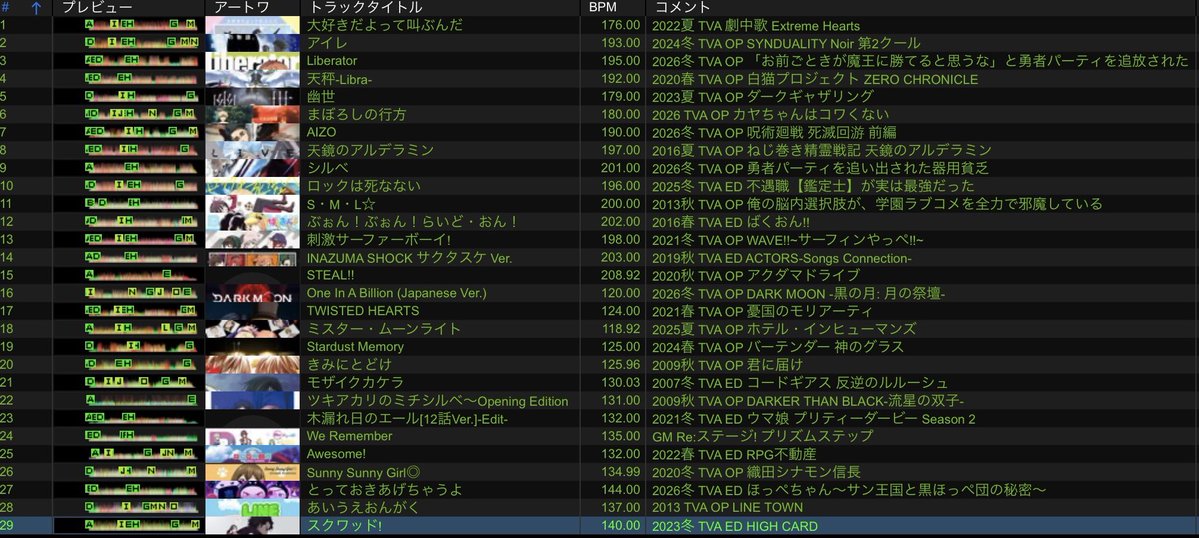
Task: Select track title まぼろしの行方
Action: [x=356, y=115]
